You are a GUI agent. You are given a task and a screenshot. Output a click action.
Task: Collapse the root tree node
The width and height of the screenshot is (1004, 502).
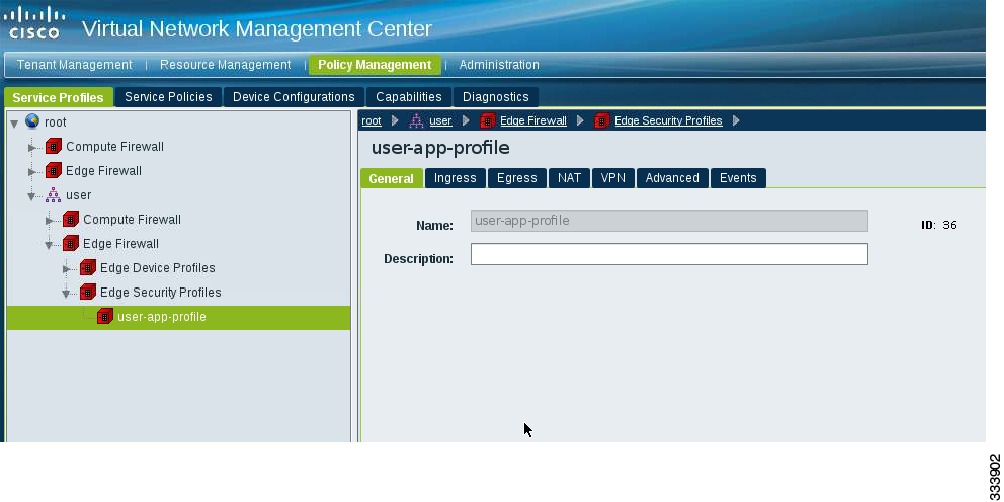[x=14, y=123]
